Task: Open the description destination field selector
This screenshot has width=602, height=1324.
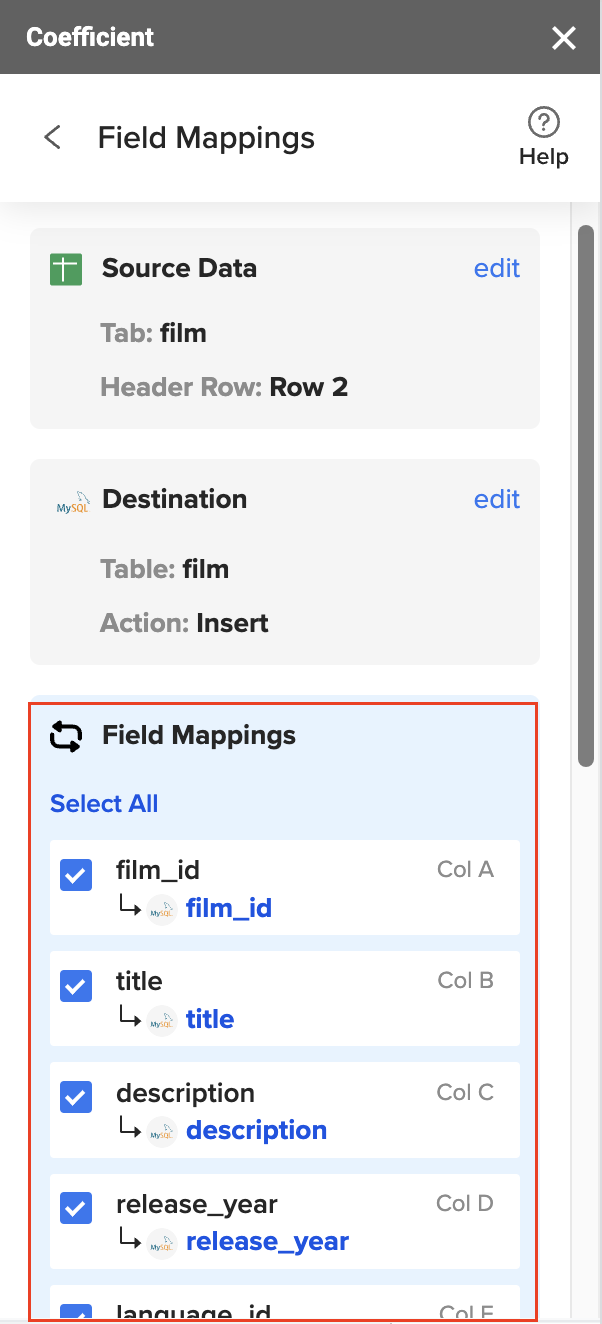Action: point(256,1130)
